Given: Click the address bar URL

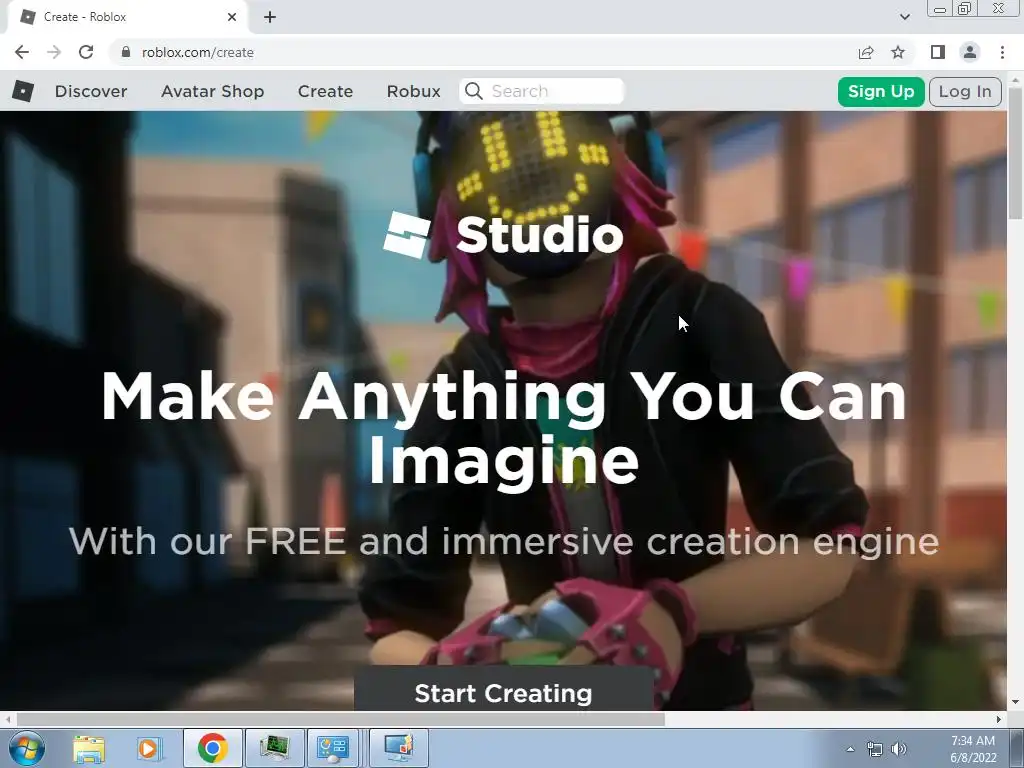Looking at the screenshot, I should 197,52.
